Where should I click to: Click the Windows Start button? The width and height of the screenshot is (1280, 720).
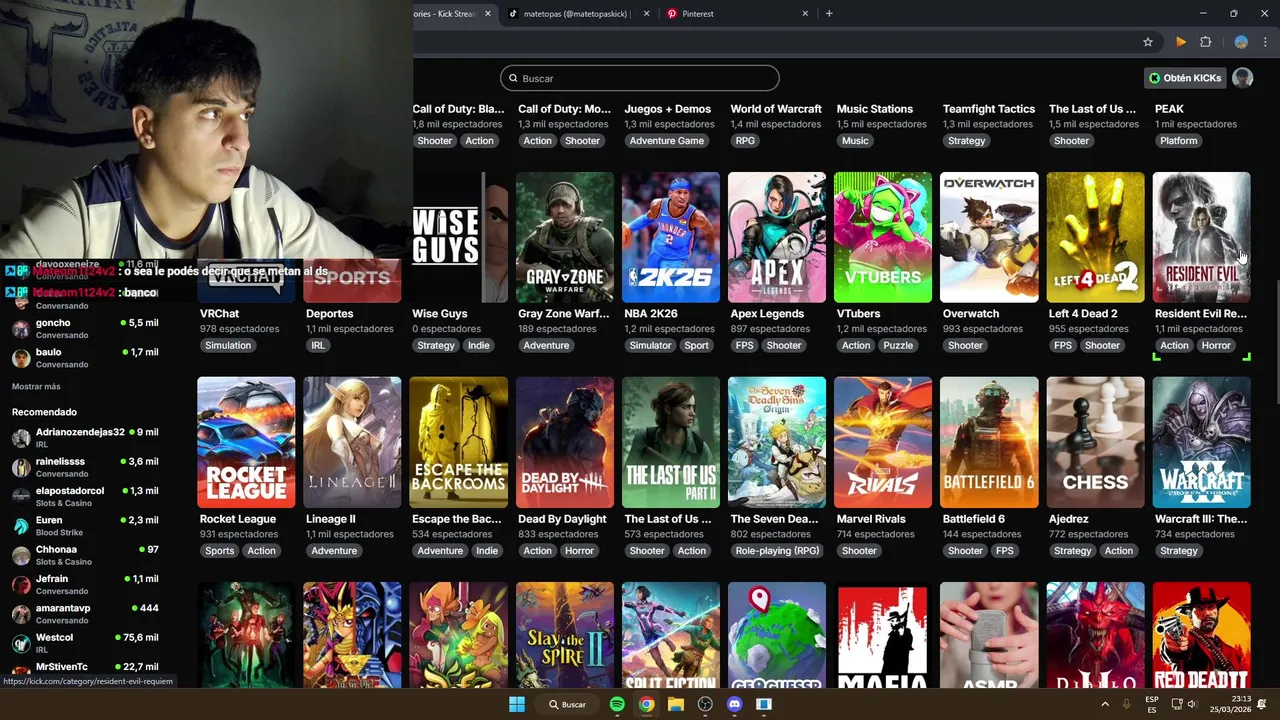tap(517, 704)
